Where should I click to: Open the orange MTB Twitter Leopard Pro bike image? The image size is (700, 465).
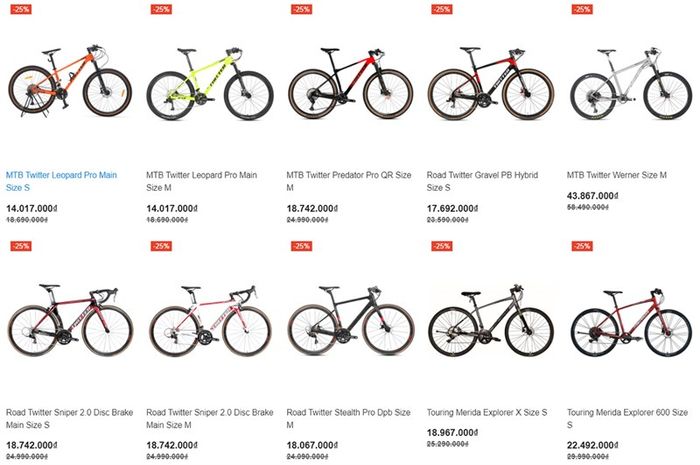tap(70, 83)
